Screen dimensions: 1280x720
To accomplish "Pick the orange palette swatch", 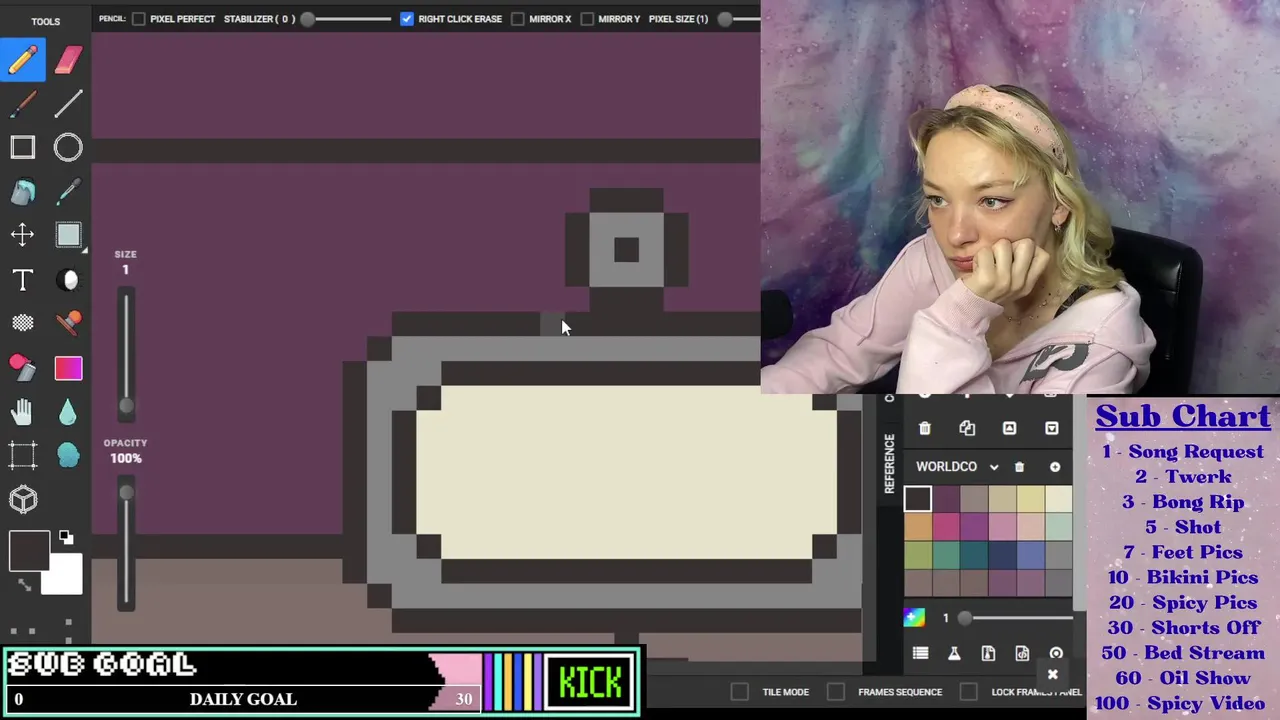I will 918,526.
